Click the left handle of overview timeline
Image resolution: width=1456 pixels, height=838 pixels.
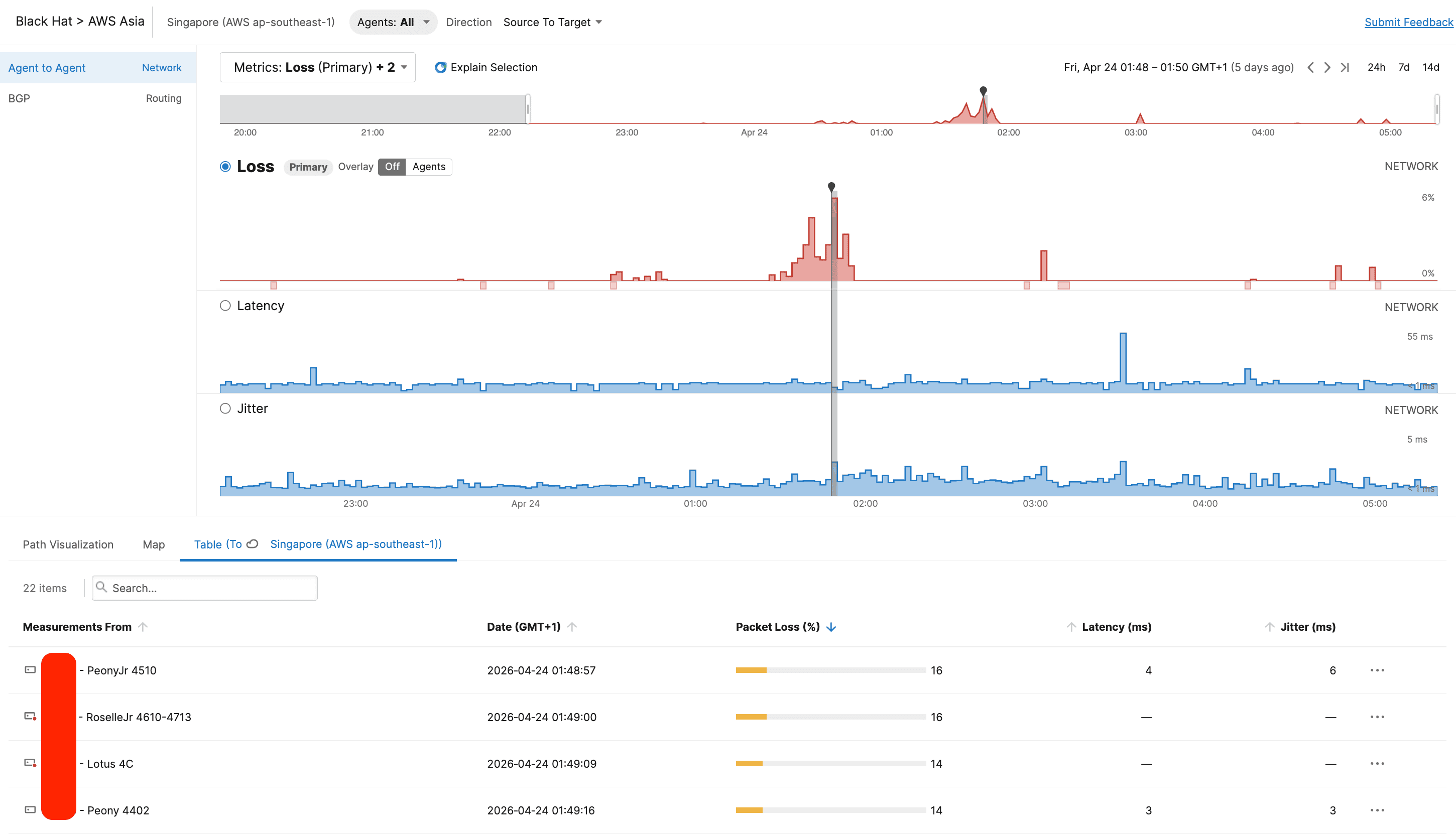click(528, 109)
